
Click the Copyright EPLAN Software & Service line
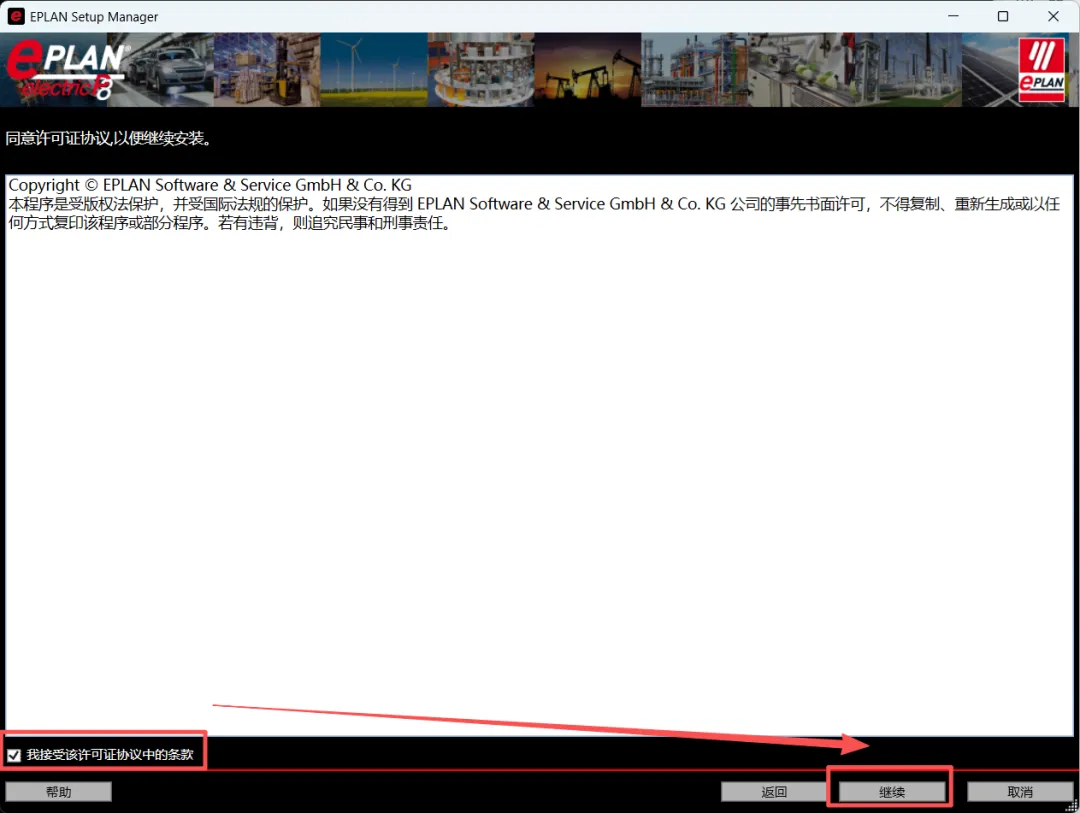[210, 185]
